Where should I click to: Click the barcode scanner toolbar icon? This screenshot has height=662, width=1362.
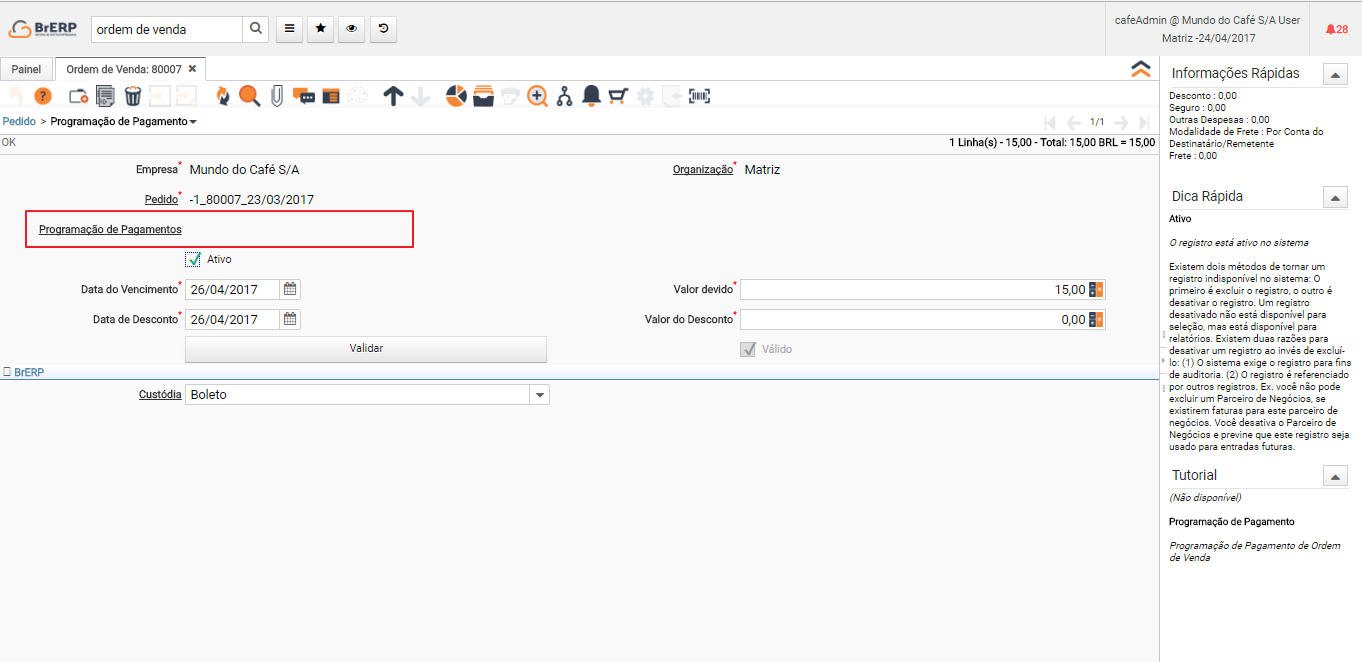699,96
